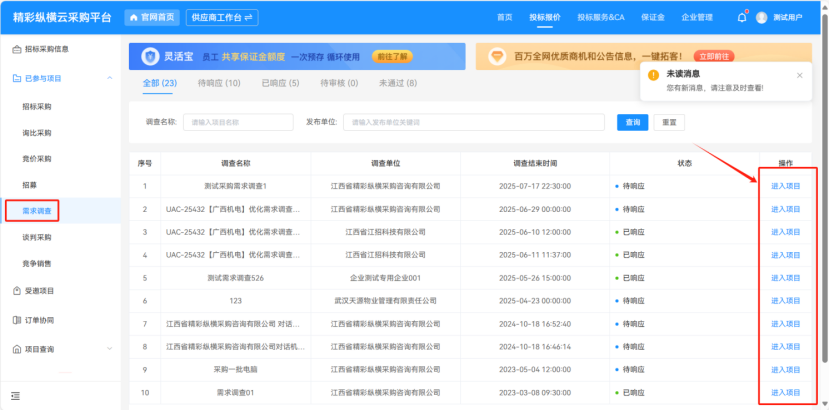Go to 首页 in top navigation

pos(504,17)
